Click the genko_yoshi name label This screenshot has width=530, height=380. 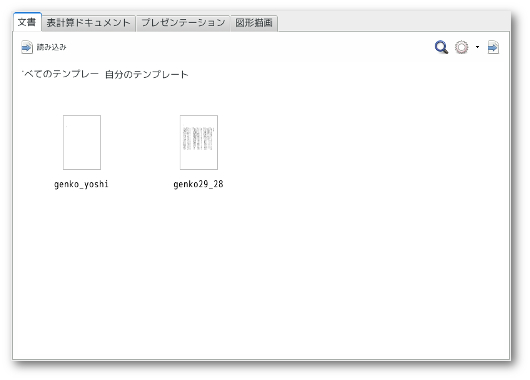coord(81,184)
